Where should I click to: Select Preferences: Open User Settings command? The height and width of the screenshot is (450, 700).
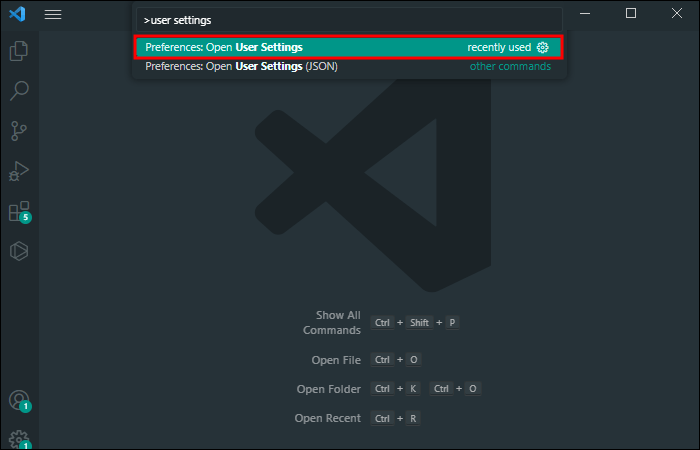[348, 47]
